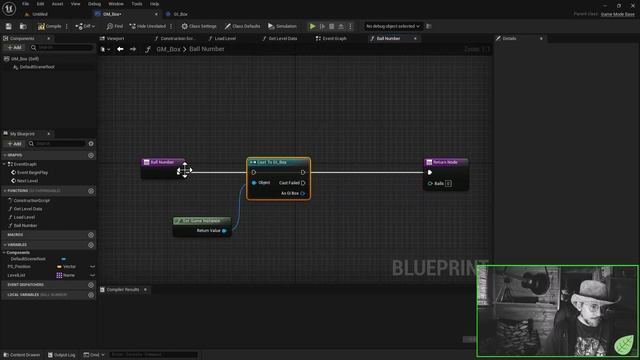Open the File menu

point(25,4)
